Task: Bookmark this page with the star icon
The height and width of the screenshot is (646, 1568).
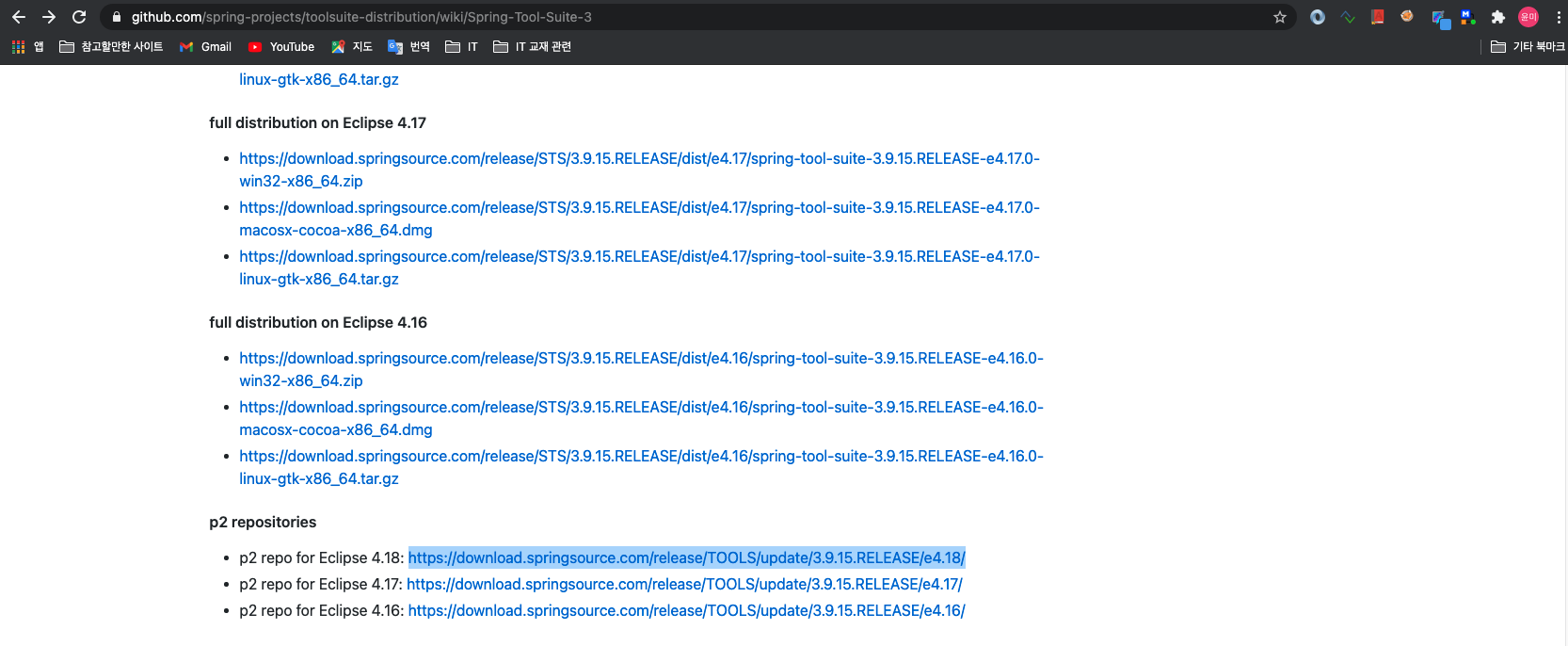Action: (1280, 17)
